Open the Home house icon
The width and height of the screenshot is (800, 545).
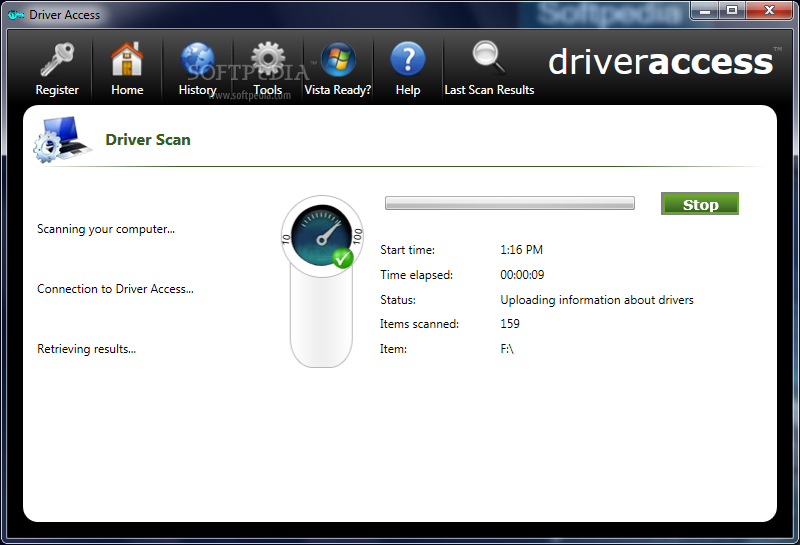click(x=127, y=59)
